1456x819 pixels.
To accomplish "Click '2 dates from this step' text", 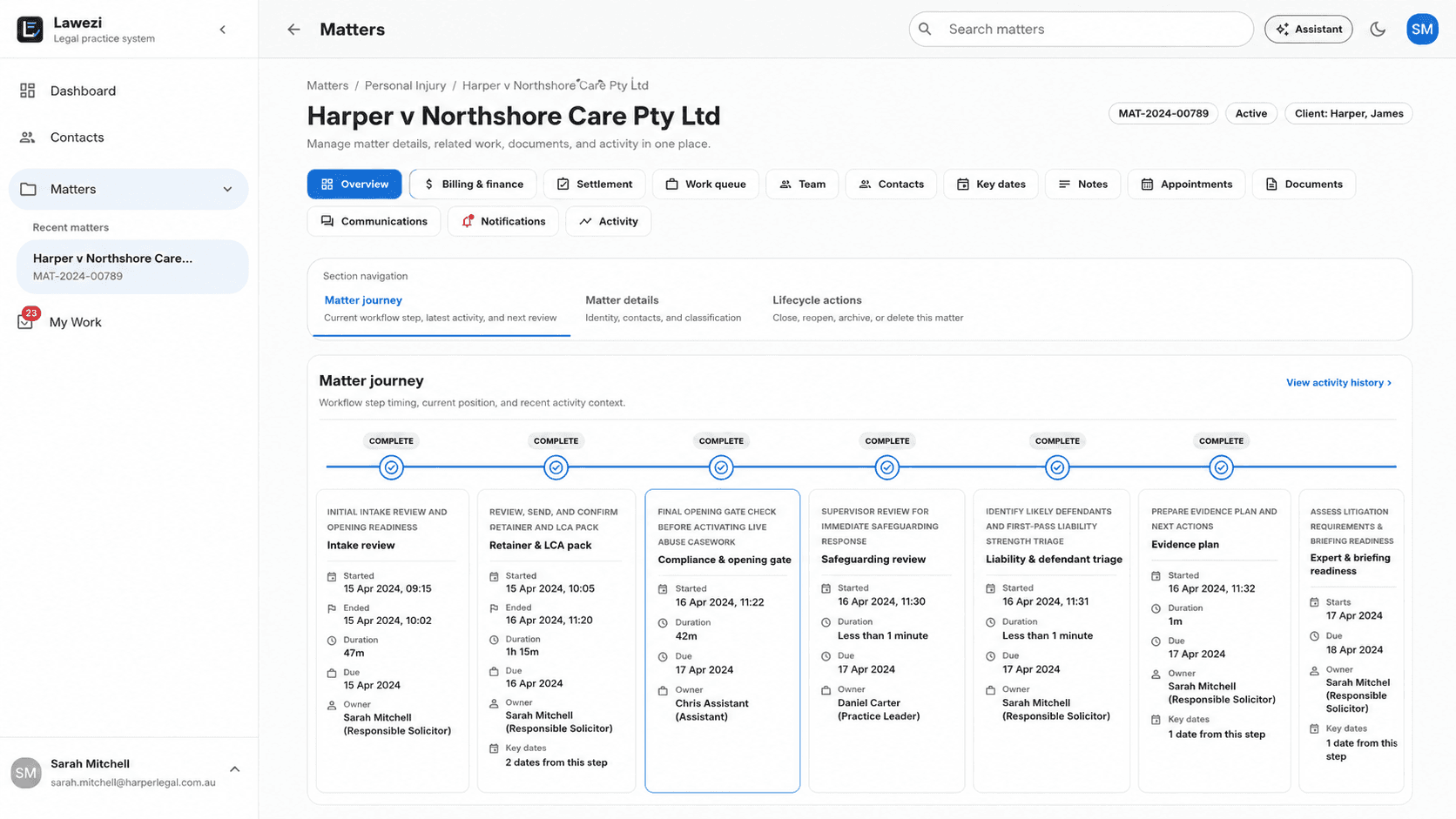I will pyautogui.click(x=556, y=762).
